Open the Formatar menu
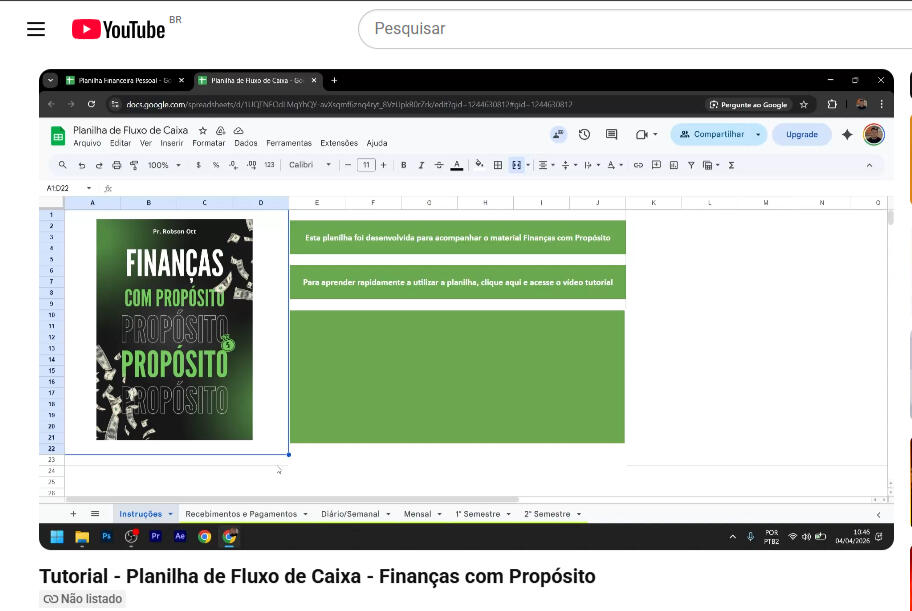The image size is (912, 611). coord(209,143)
